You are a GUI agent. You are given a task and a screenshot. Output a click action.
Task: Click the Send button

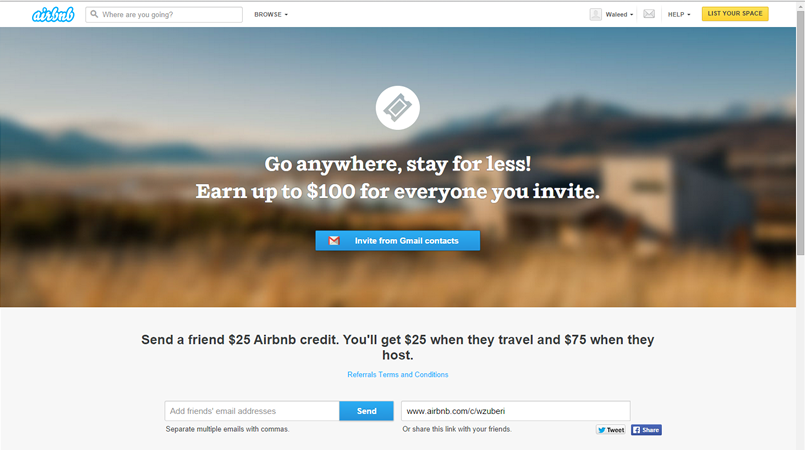point(366,411)
